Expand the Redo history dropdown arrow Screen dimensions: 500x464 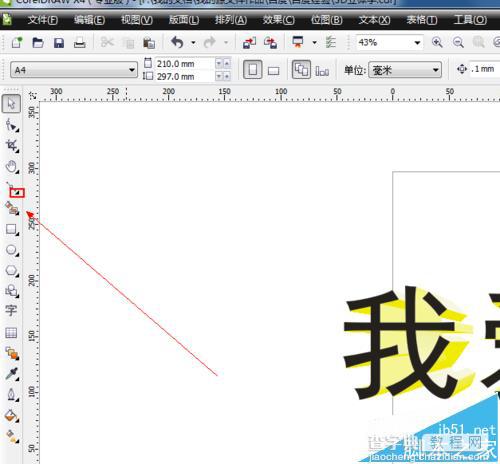click(226, 43)
